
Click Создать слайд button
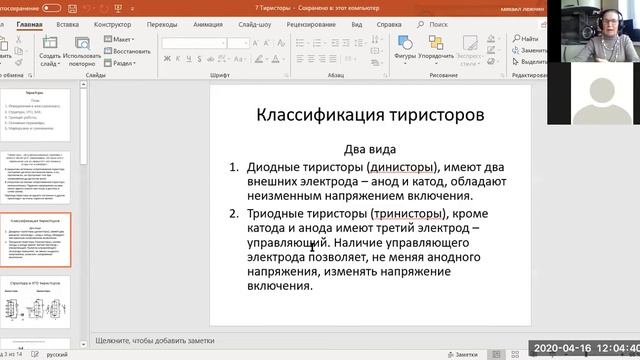pyautogui.click(x=50, y=51)
